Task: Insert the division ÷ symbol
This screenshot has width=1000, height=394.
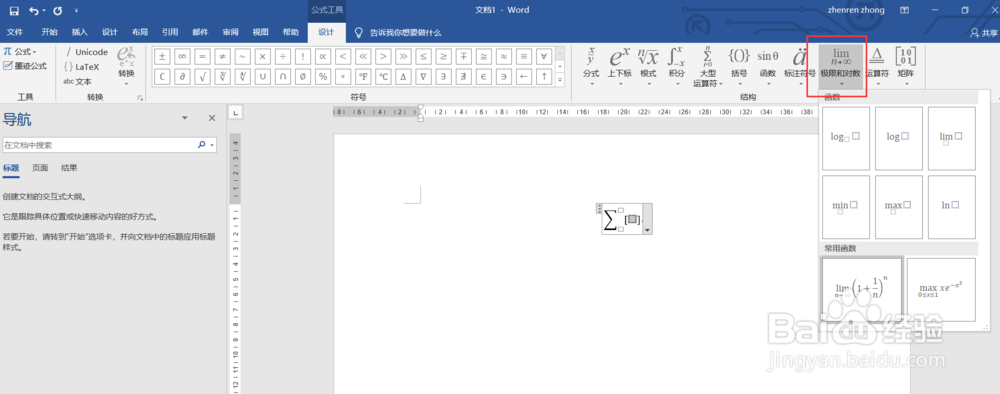Action: tap(283, 56)
